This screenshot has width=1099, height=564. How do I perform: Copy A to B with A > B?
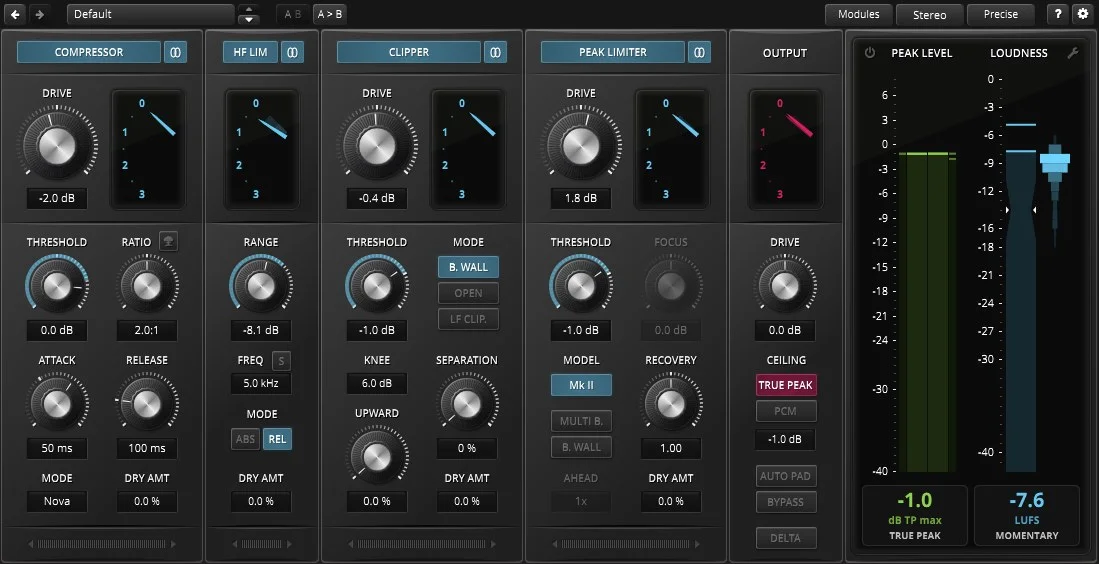[329, 14]
